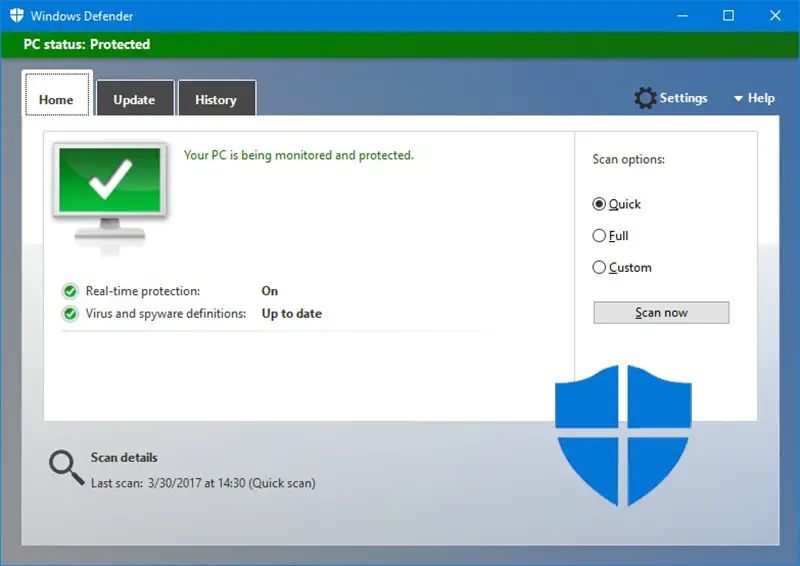Open the Settings link
Screen dimensions: 800x566
point(684,98)
